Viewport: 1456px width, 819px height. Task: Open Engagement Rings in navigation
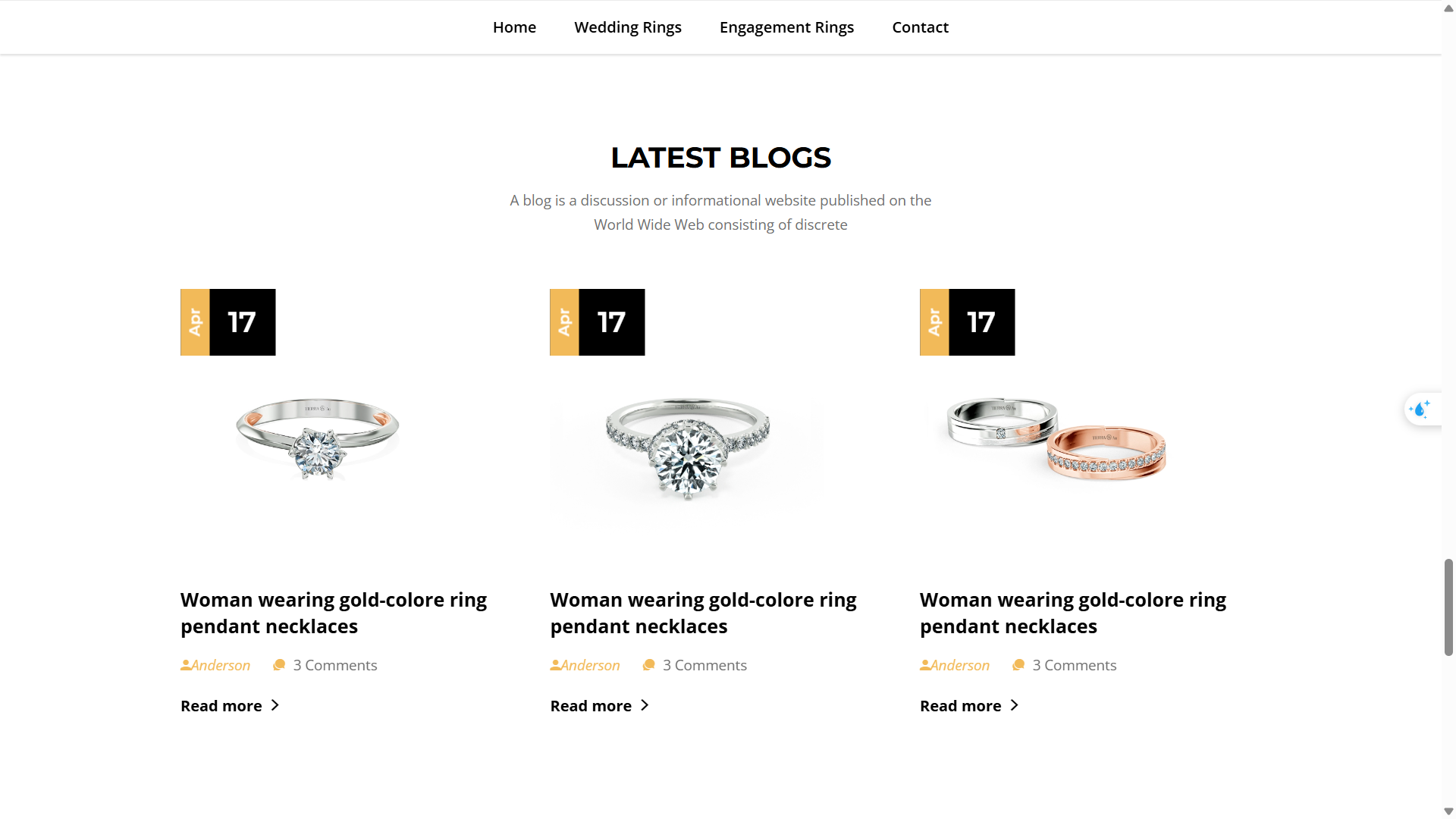[x=786, y=27]
